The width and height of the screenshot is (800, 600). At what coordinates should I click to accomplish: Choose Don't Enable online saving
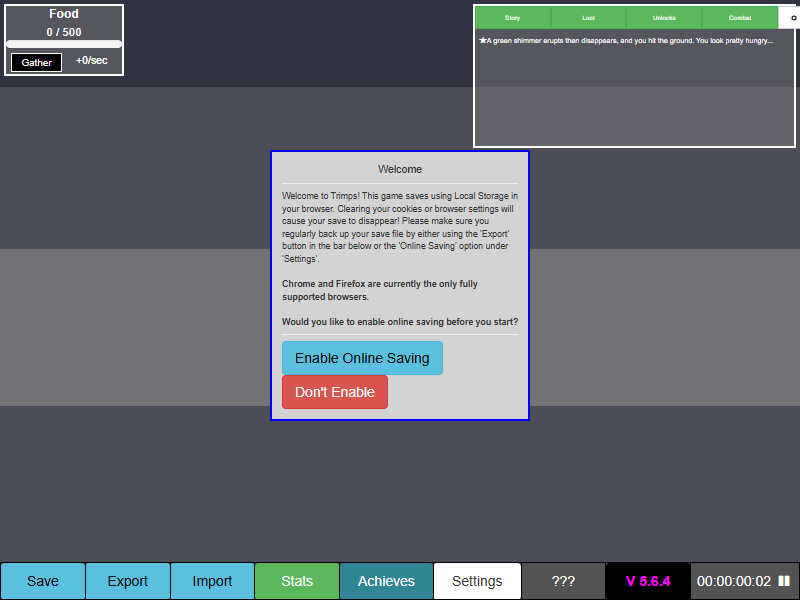pyautogui.click(x=334, y=392)
